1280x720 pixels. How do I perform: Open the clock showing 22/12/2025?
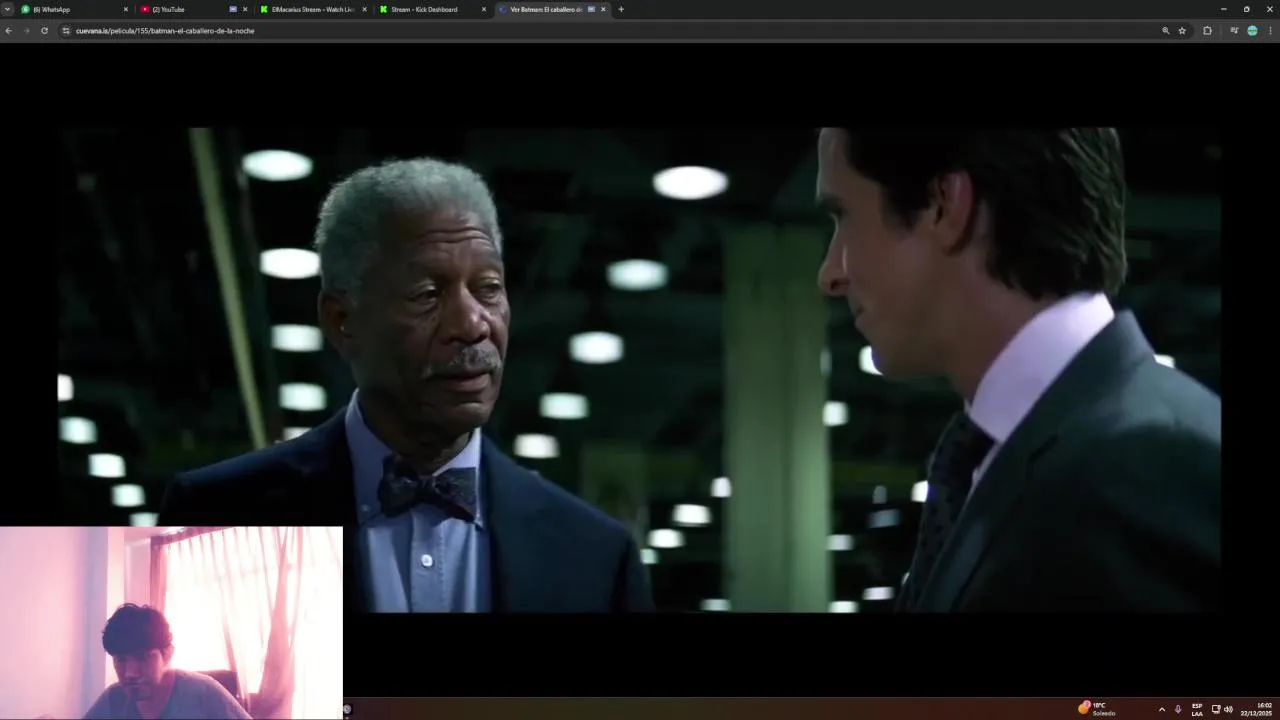tap(1256, 709)
